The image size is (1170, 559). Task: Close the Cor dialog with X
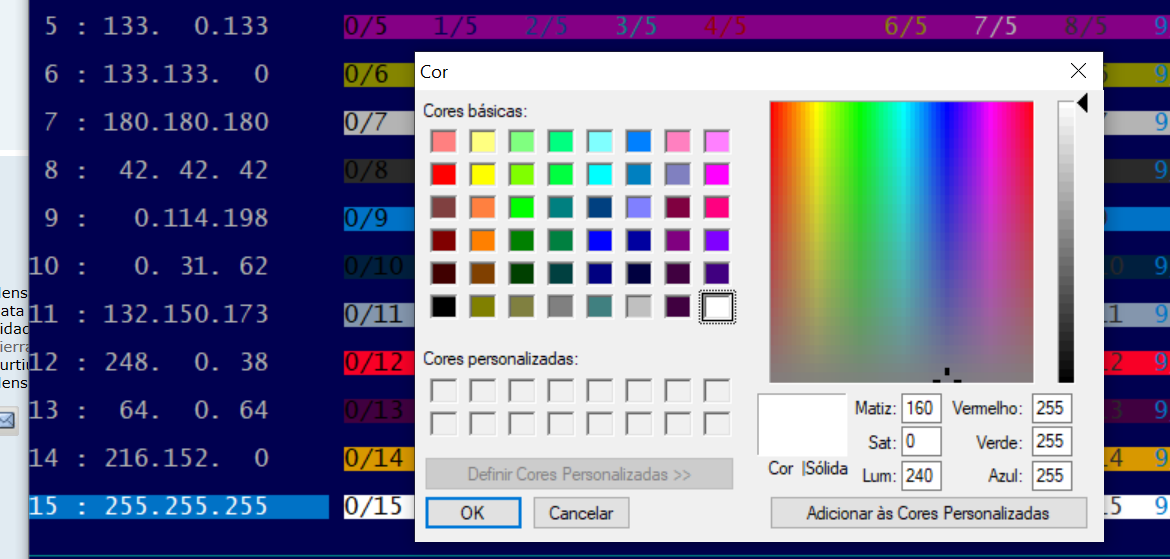pos(1078,71)
